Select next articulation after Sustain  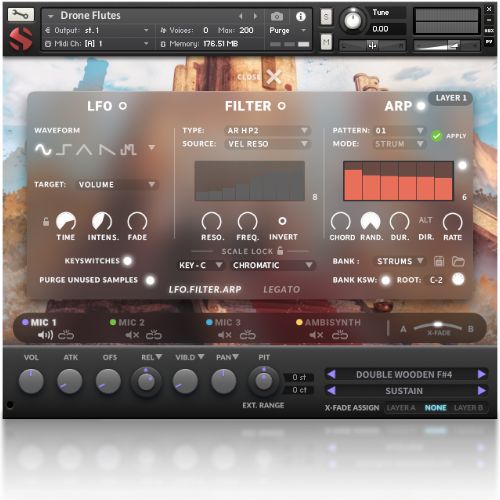[482, 390]
